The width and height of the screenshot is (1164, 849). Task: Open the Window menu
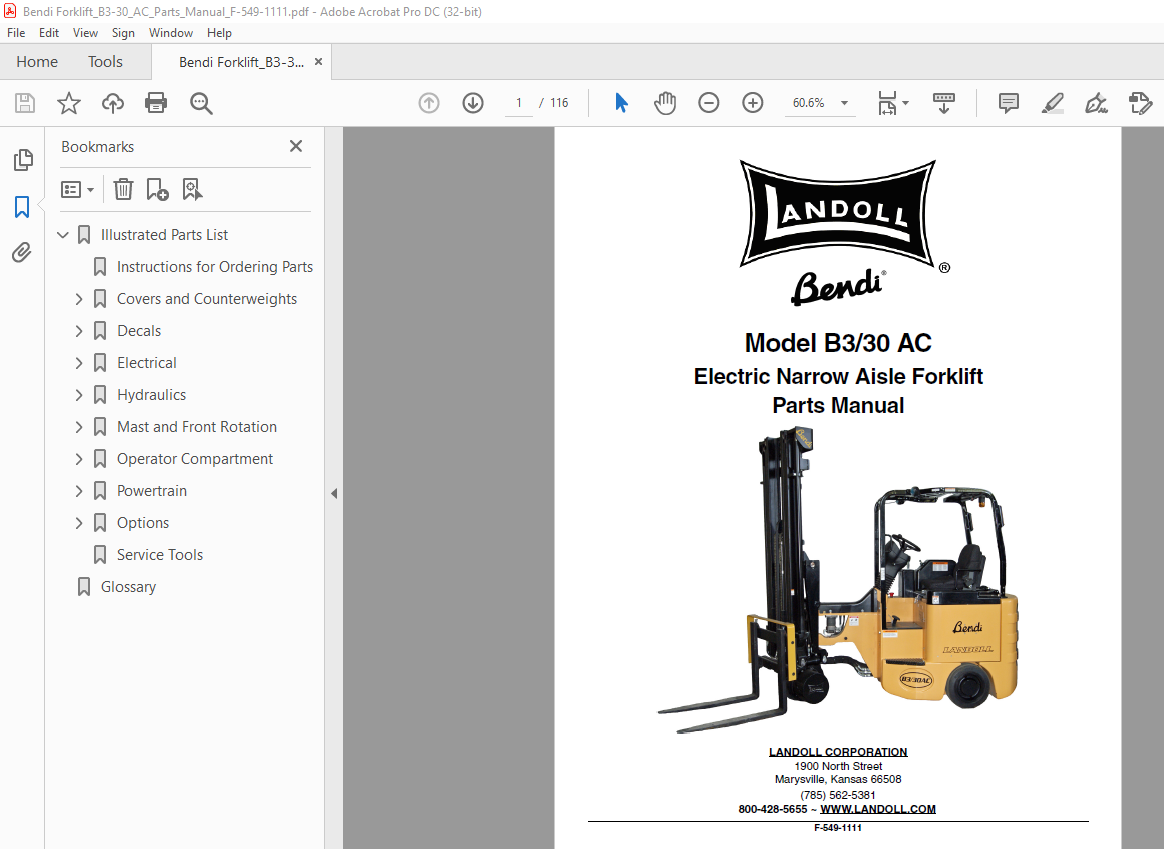(171, 33)
